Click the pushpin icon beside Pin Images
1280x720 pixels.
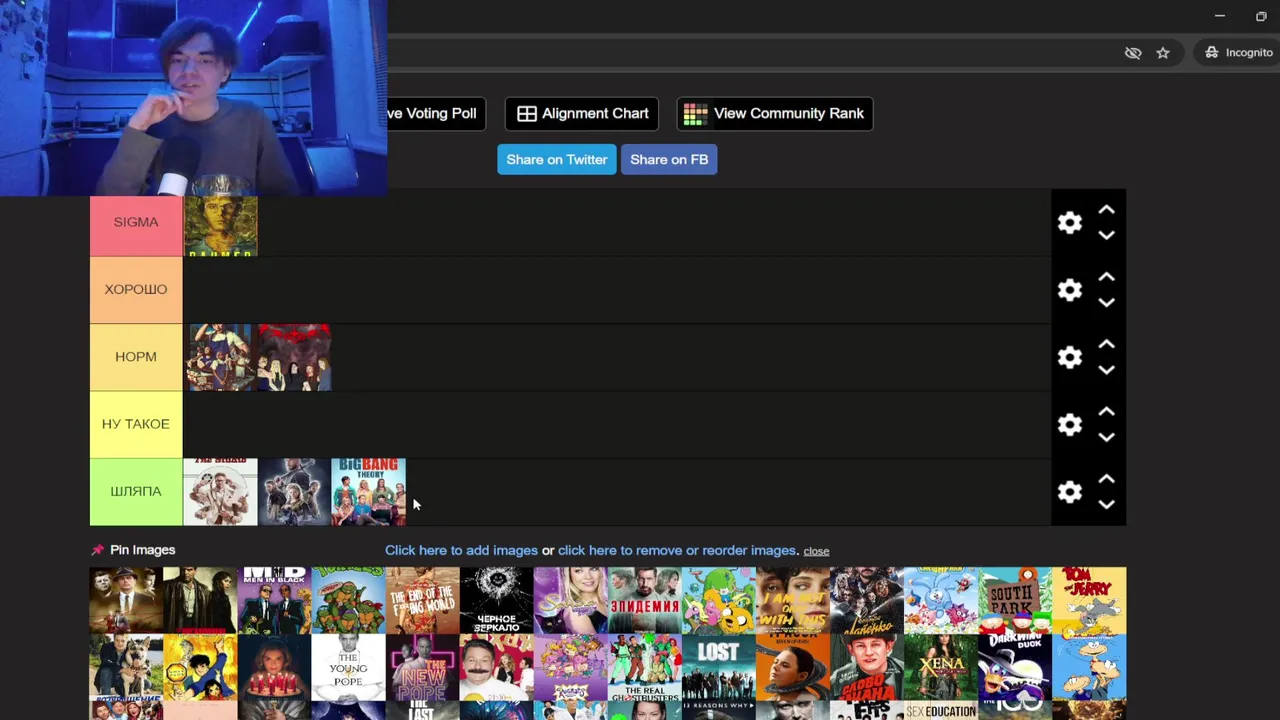click(x=97, y=550)
